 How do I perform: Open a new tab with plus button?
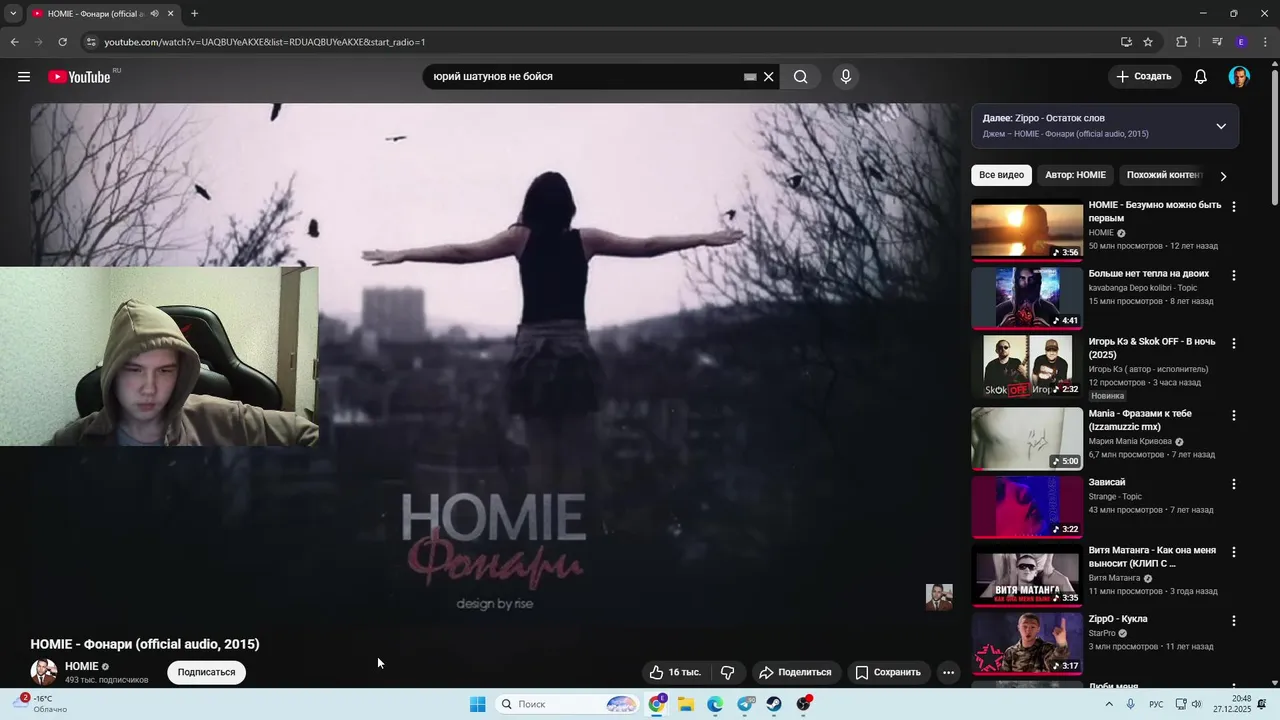pyautogui.click(x=194, y=14)
